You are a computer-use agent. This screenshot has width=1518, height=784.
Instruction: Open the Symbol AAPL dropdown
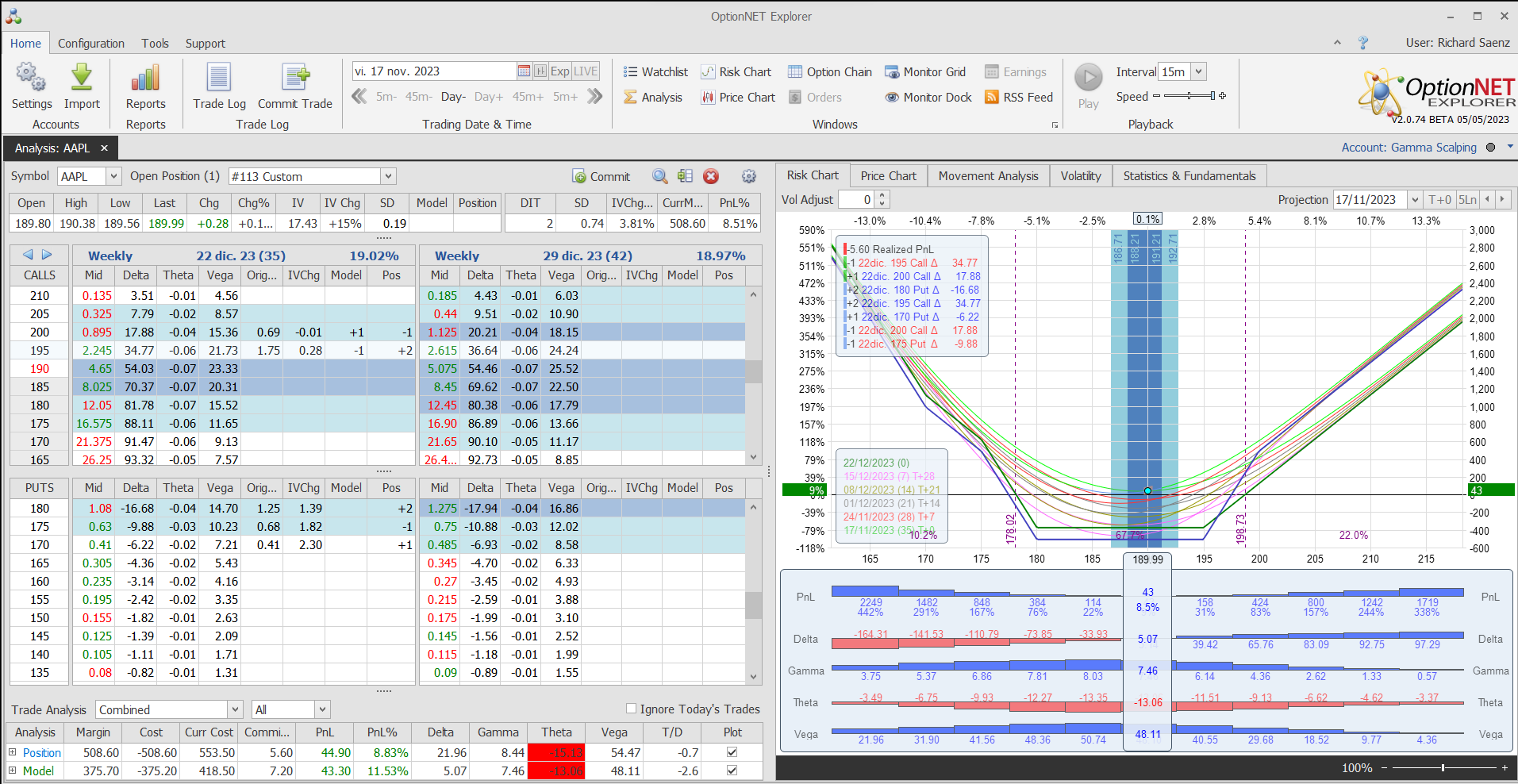tap(113, 177)
